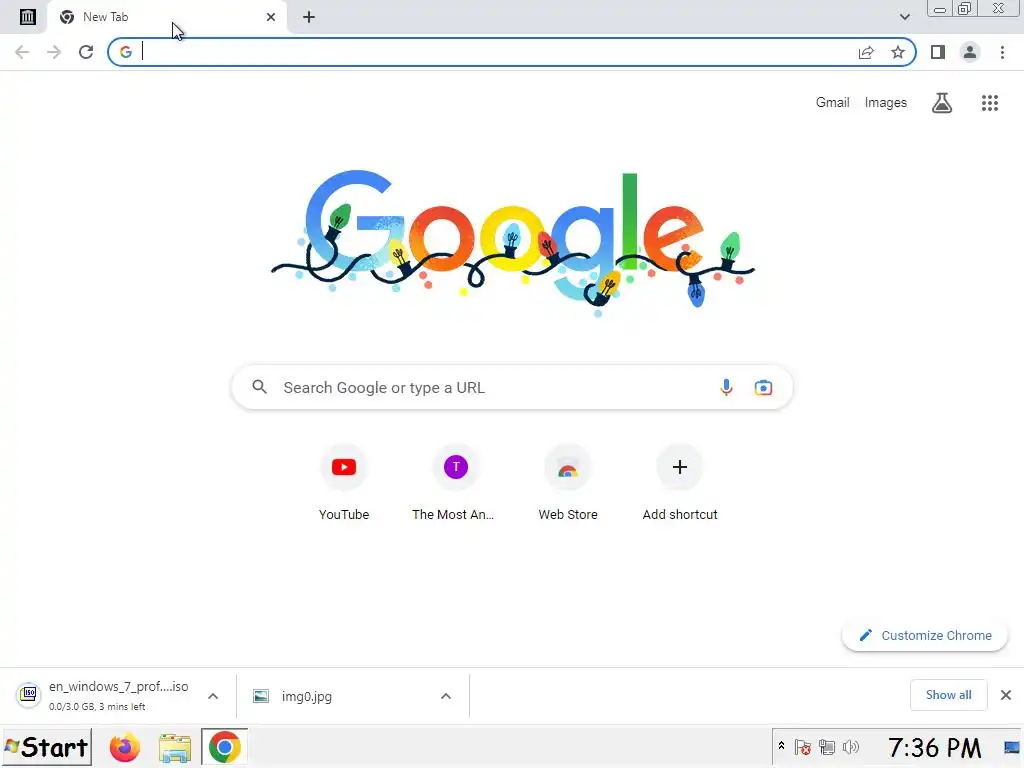The width and height of the screenshot is (1024, 768).
Task: Start voice search with microphone icon
Action: pos(726,387)
